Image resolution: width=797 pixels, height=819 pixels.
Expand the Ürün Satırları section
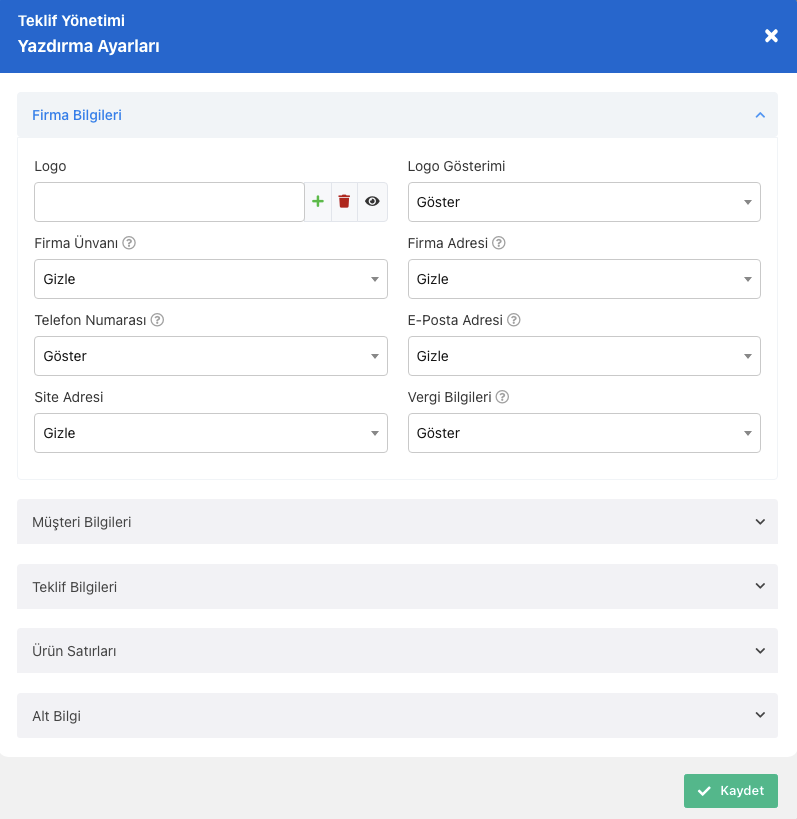397,651
